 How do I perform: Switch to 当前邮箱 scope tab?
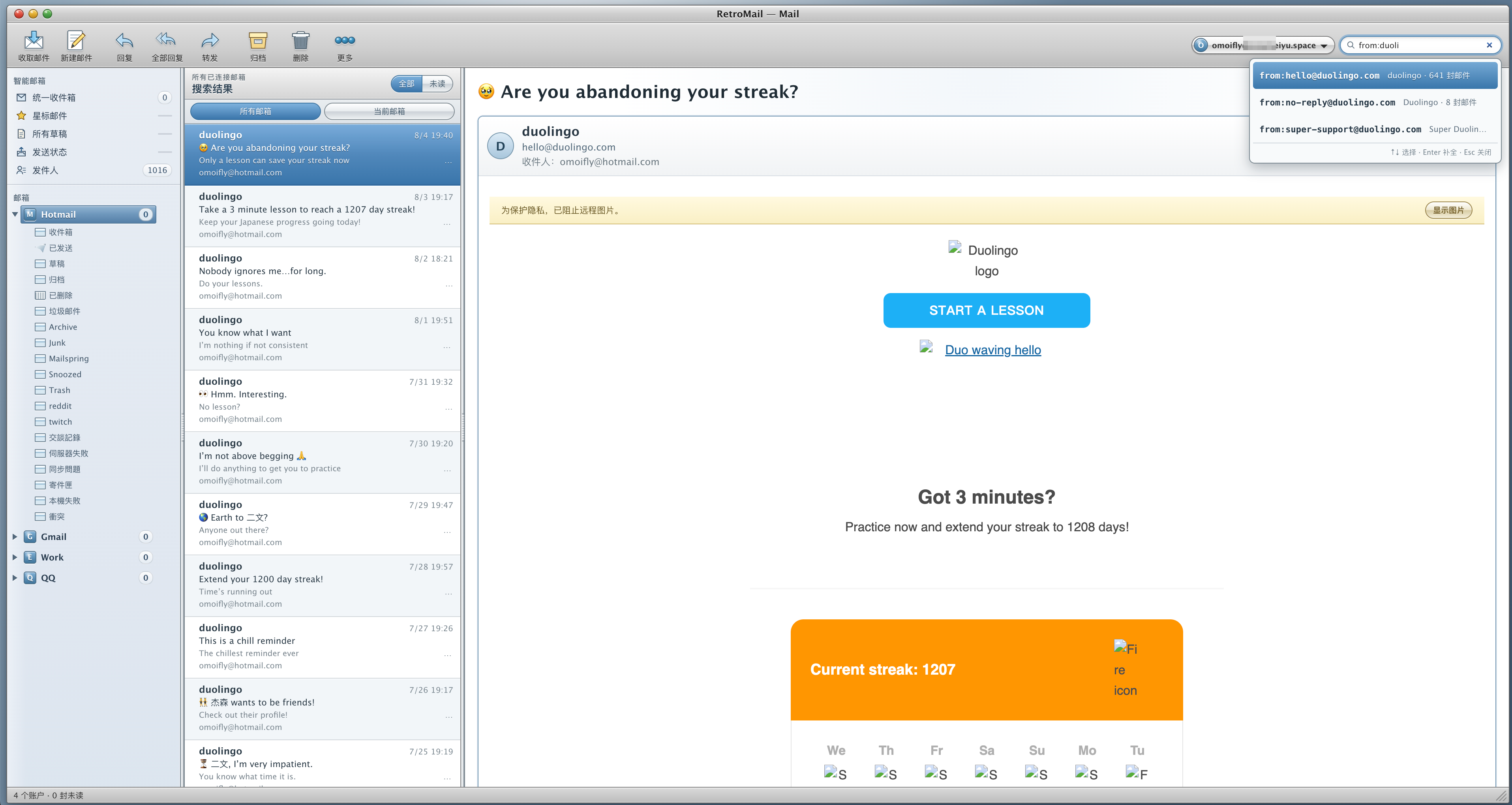[389, 111]
